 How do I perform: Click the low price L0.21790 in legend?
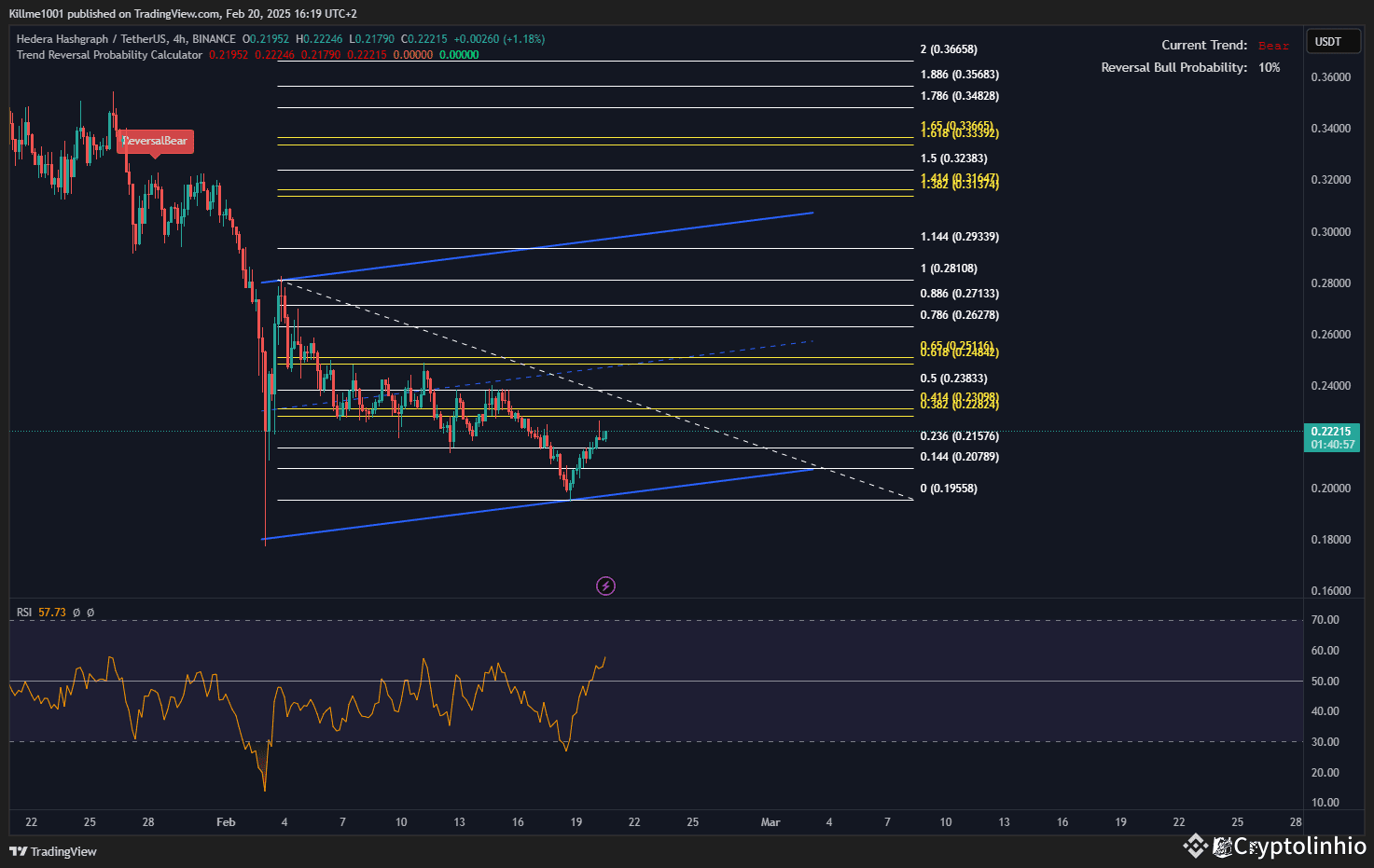coord(372,39)
